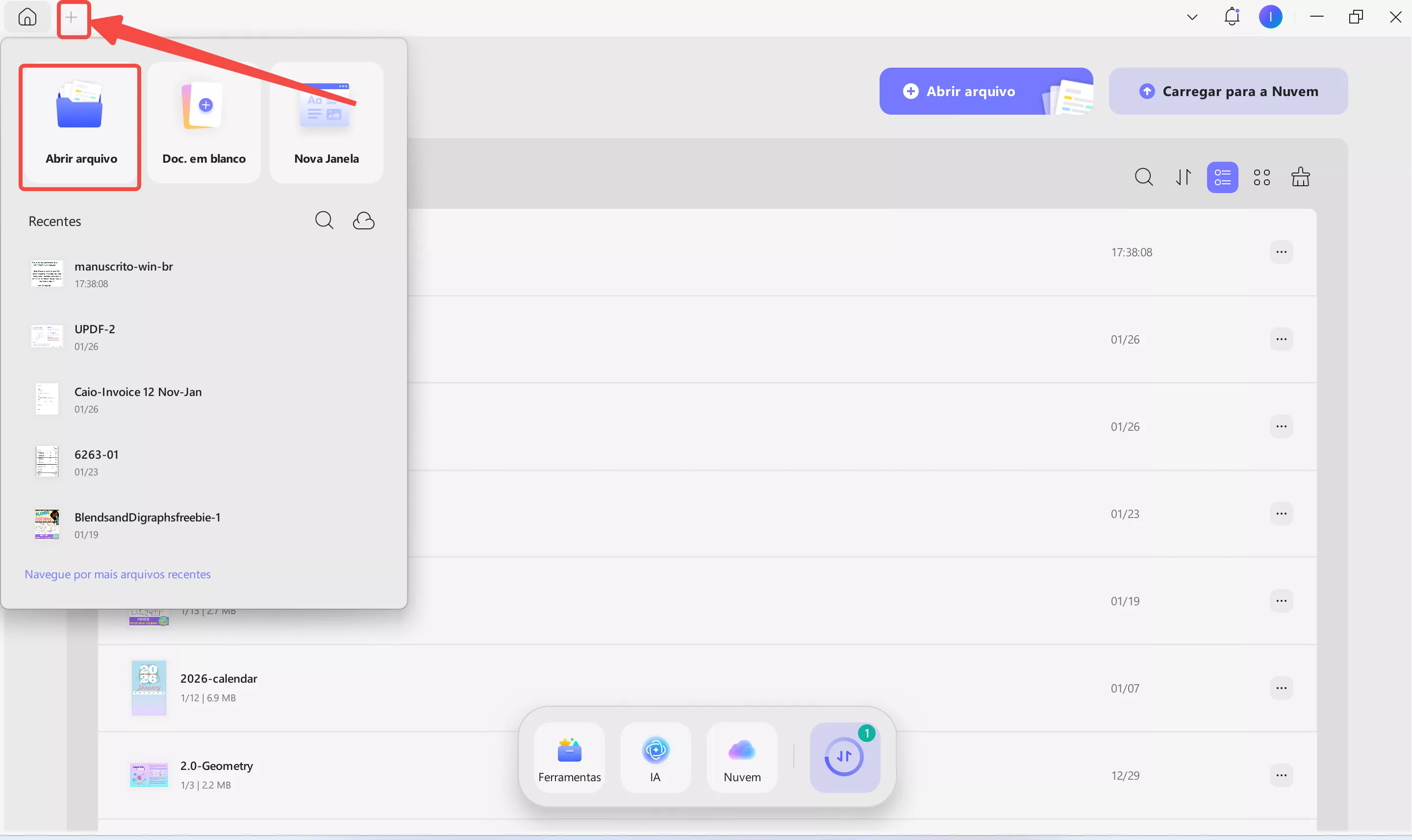The width and height of the screenshot is (1412, 840).
Task: Toggle cloud files in the Recentes panel
Action: click(364, 220)
